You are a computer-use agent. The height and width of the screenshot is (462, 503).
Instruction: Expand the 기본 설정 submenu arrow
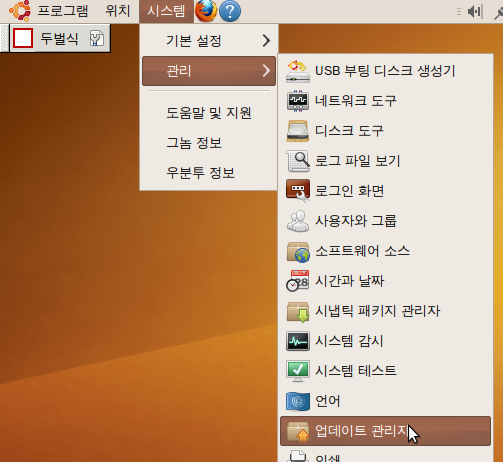(266, 41)
